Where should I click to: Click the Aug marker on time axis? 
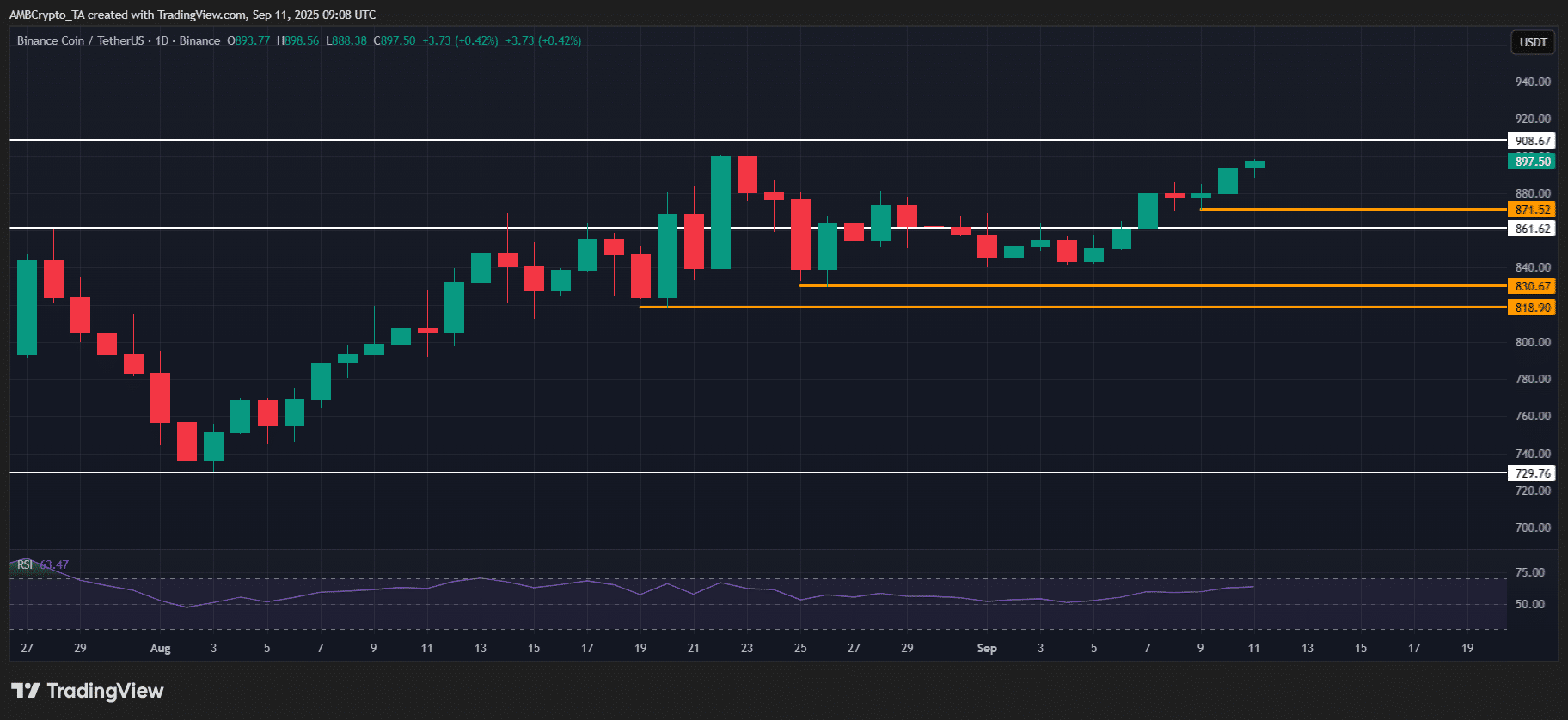tap(160, 648)
